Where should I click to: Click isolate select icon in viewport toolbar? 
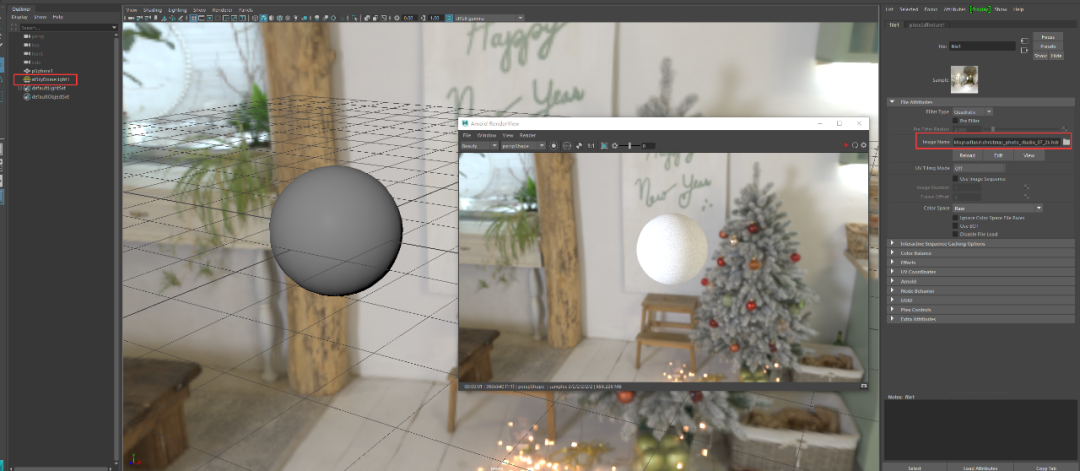tap(354, 17)
